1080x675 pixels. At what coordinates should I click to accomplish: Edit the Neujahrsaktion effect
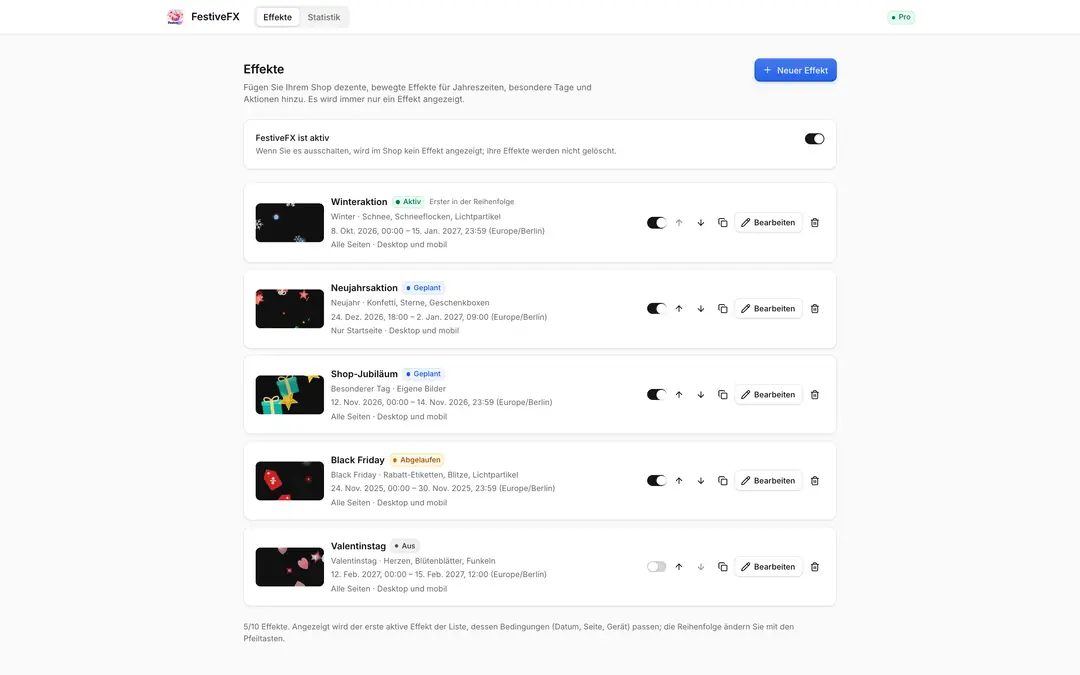[768, 309]
